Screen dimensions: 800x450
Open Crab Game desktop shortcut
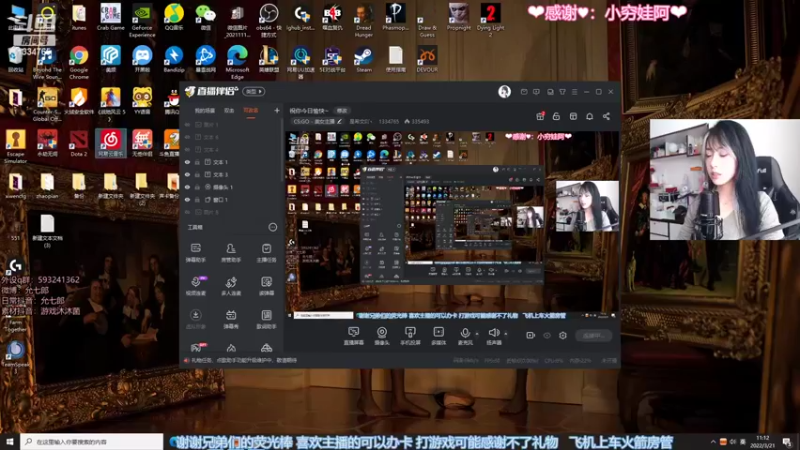click(x=110, y=17)
